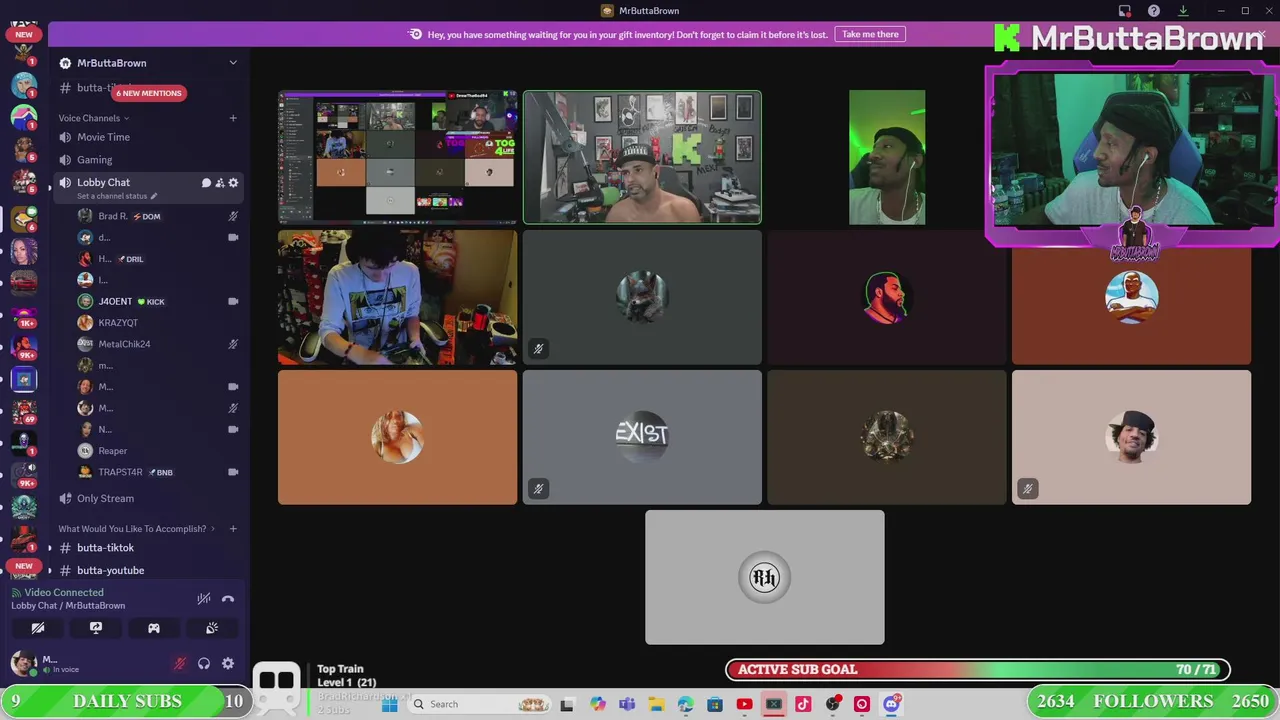Open Lobby Chat channel settings gear
Image resolution: width=1280 pixels, height=720 pixels.
point(233,183)
